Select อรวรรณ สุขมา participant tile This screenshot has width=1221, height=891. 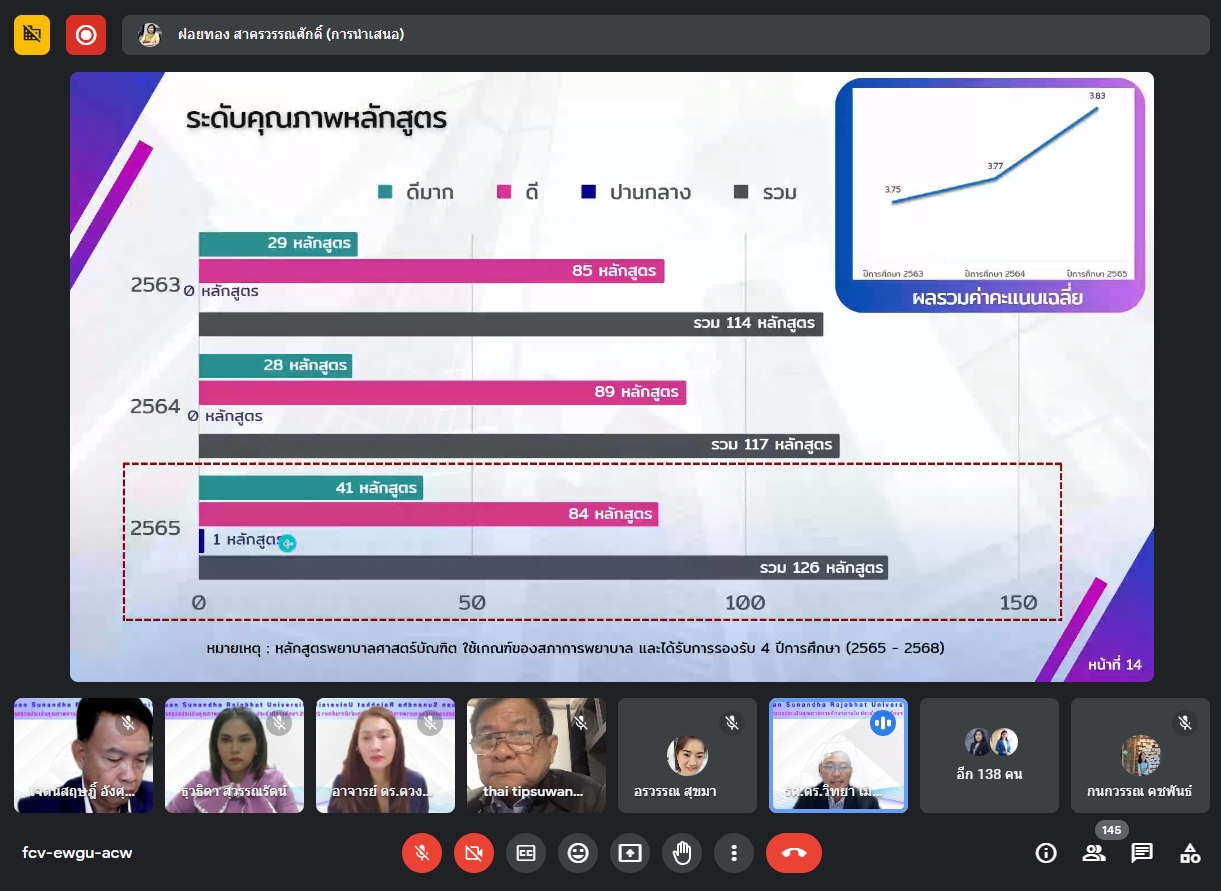[x=687, y=754]
